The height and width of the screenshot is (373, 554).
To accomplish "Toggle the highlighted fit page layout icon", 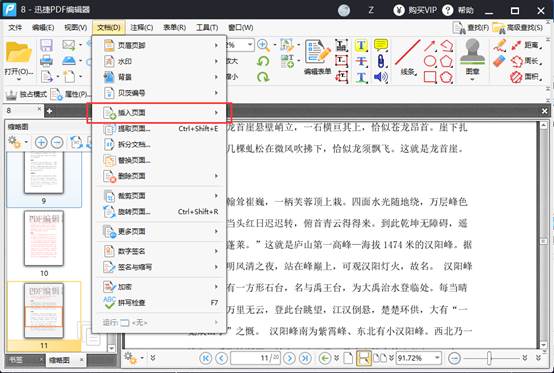I will tap(364, 358).
